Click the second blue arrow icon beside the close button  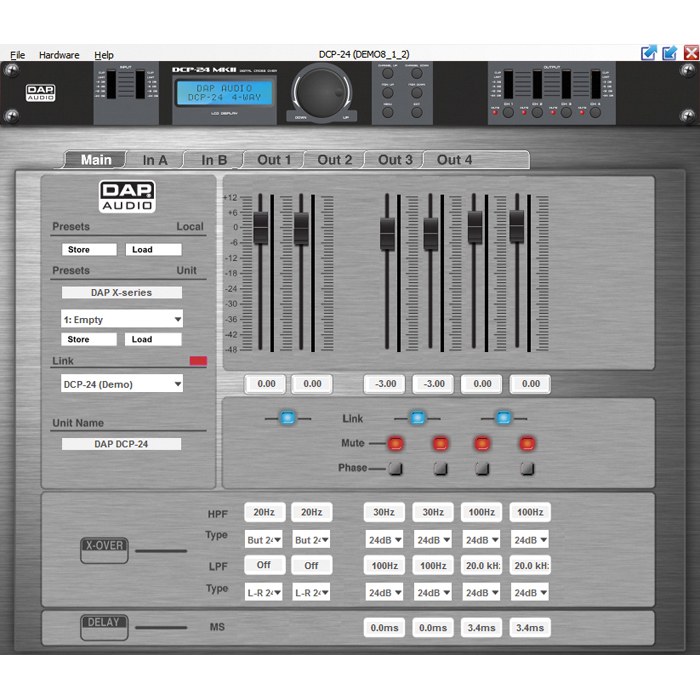[x=670, y=52]
